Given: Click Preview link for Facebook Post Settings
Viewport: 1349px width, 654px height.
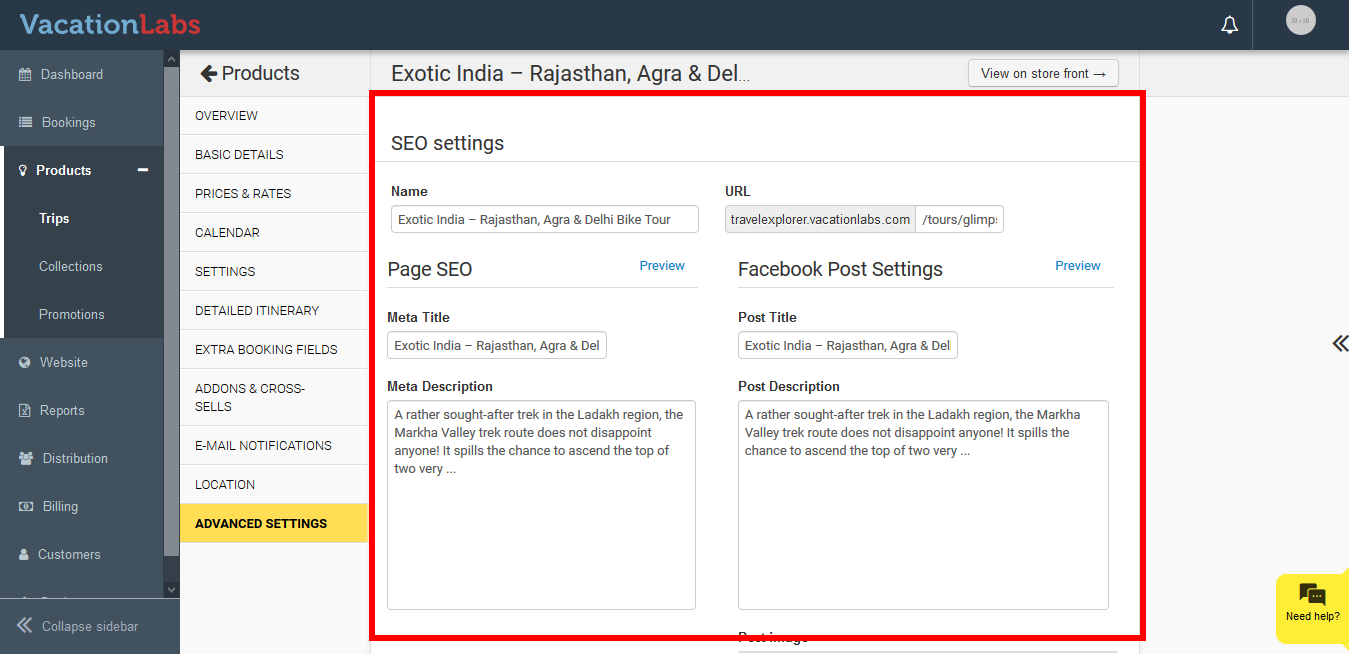Looking at the screenshot, I should click(x=1077, y=266).
